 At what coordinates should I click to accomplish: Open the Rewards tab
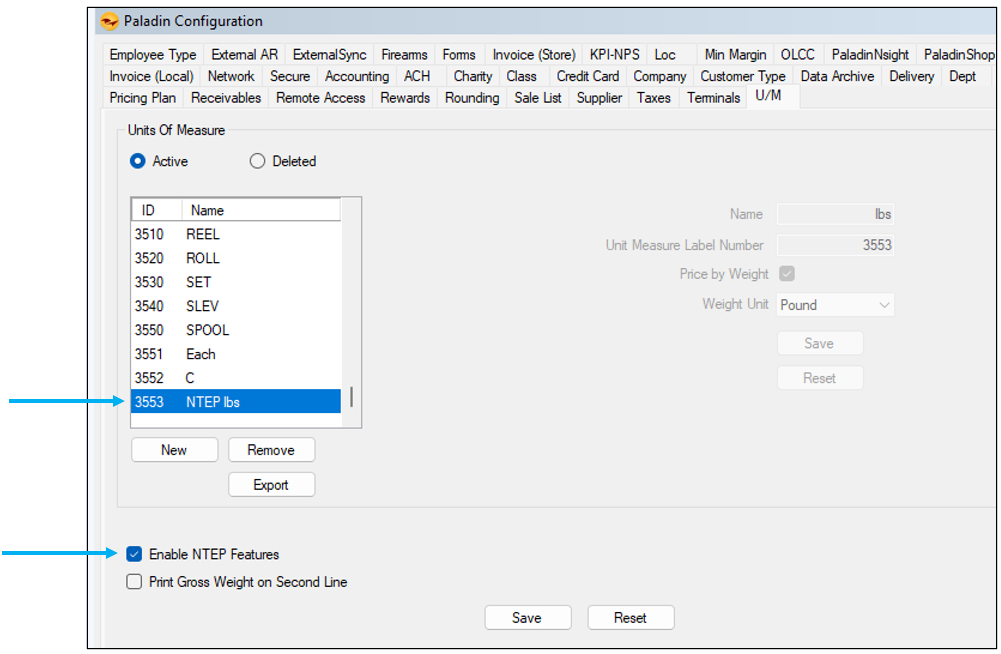pyautogui.click(x=405, y=98)
